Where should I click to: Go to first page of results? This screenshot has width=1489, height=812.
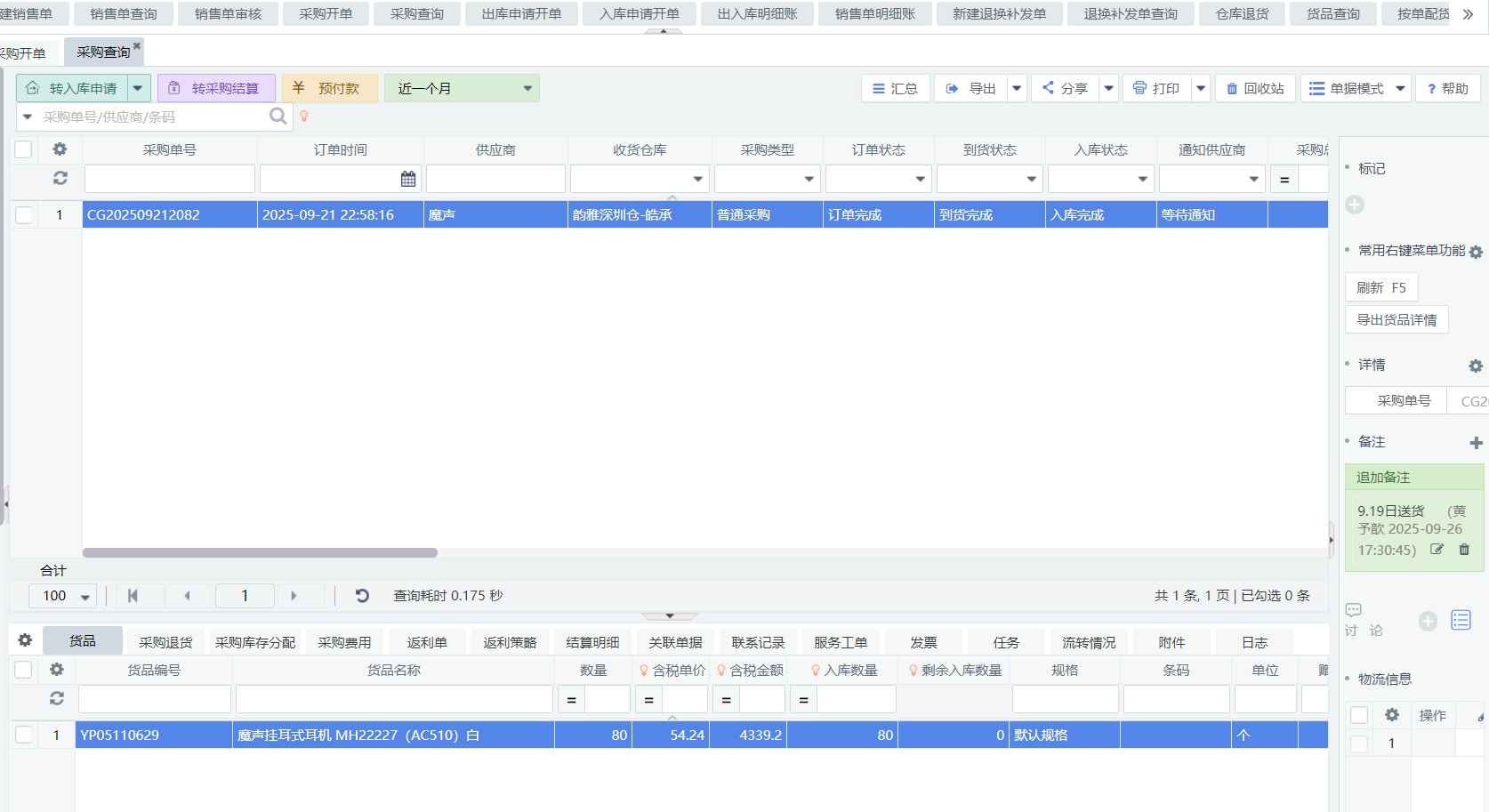133,596
